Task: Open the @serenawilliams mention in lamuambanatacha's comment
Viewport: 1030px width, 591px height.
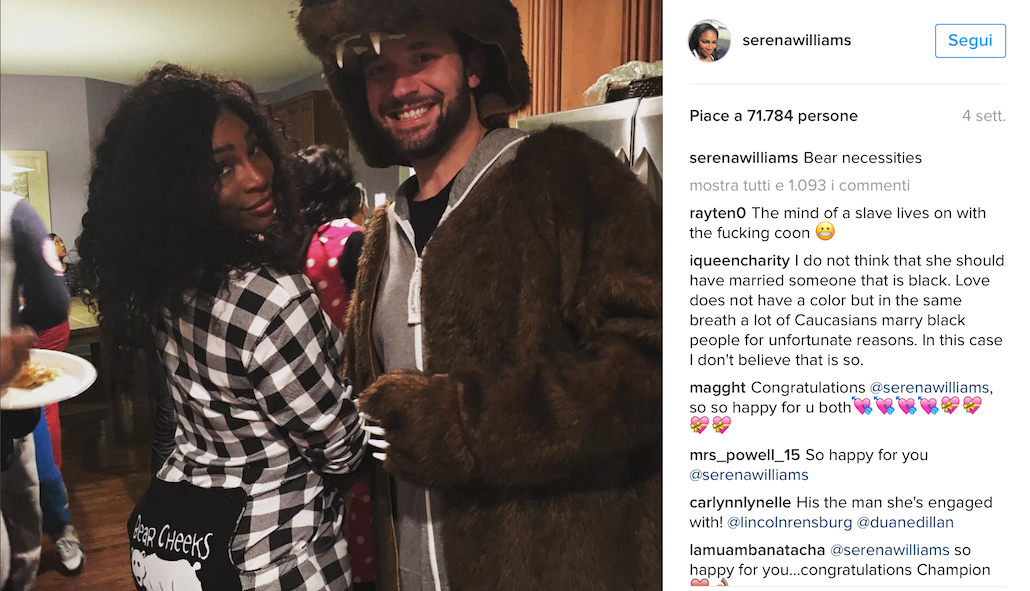Action: tap(889, 550)
